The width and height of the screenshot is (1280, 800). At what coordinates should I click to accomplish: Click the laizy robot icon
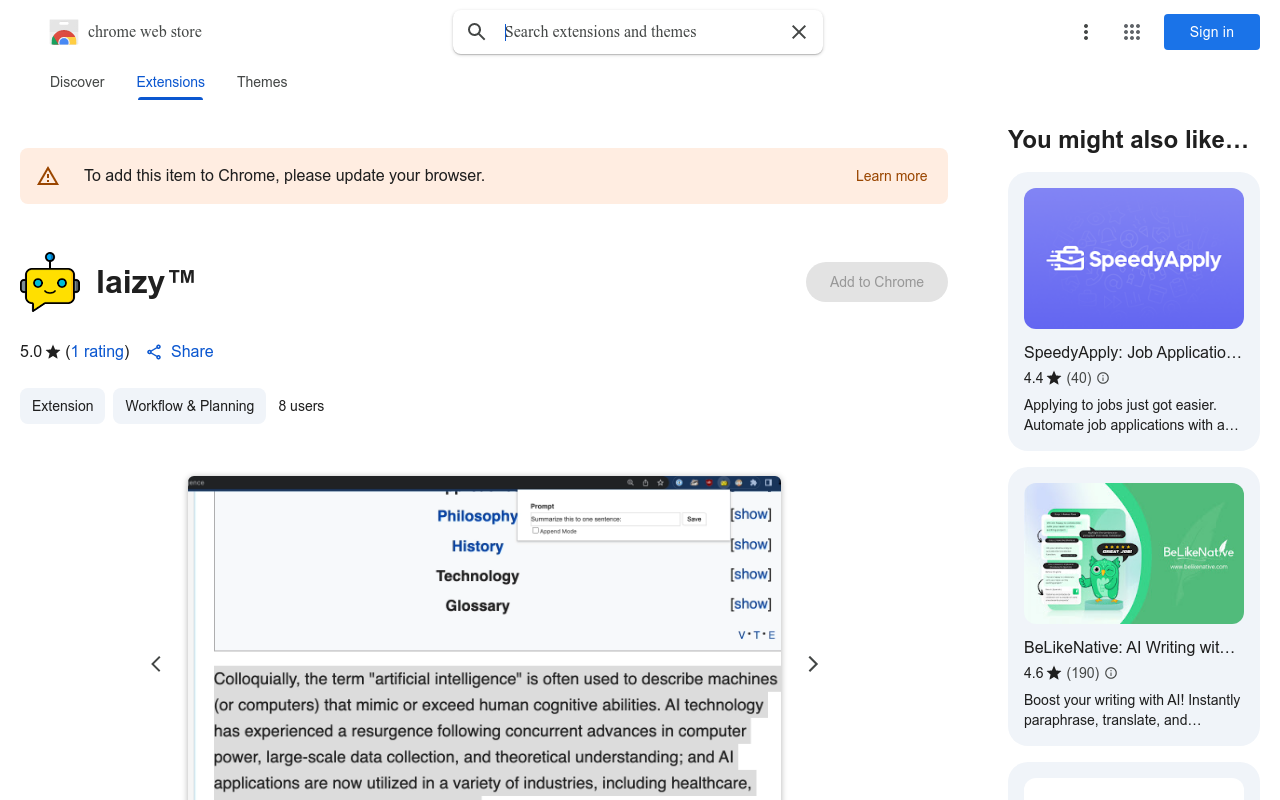point(50,282)
